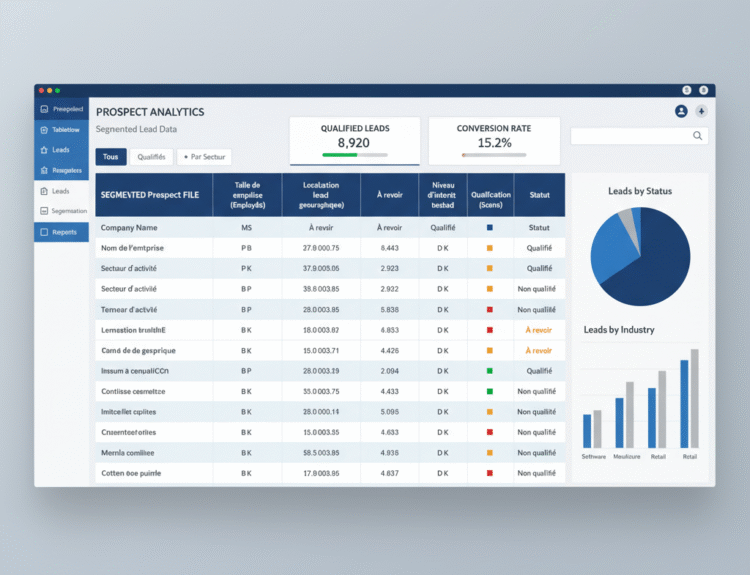Click the Reports sidebar icon
Viewport: 750px width, 575px height.
click(x=43, y=232)
